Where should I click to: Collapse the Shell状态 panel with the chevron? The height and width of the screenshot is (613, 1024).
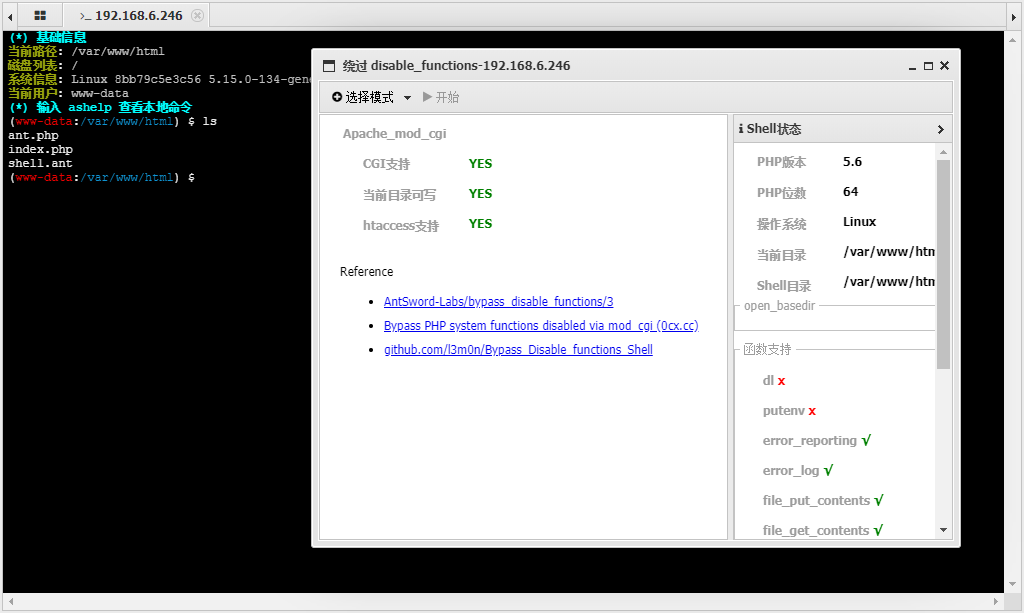(940, 129)
